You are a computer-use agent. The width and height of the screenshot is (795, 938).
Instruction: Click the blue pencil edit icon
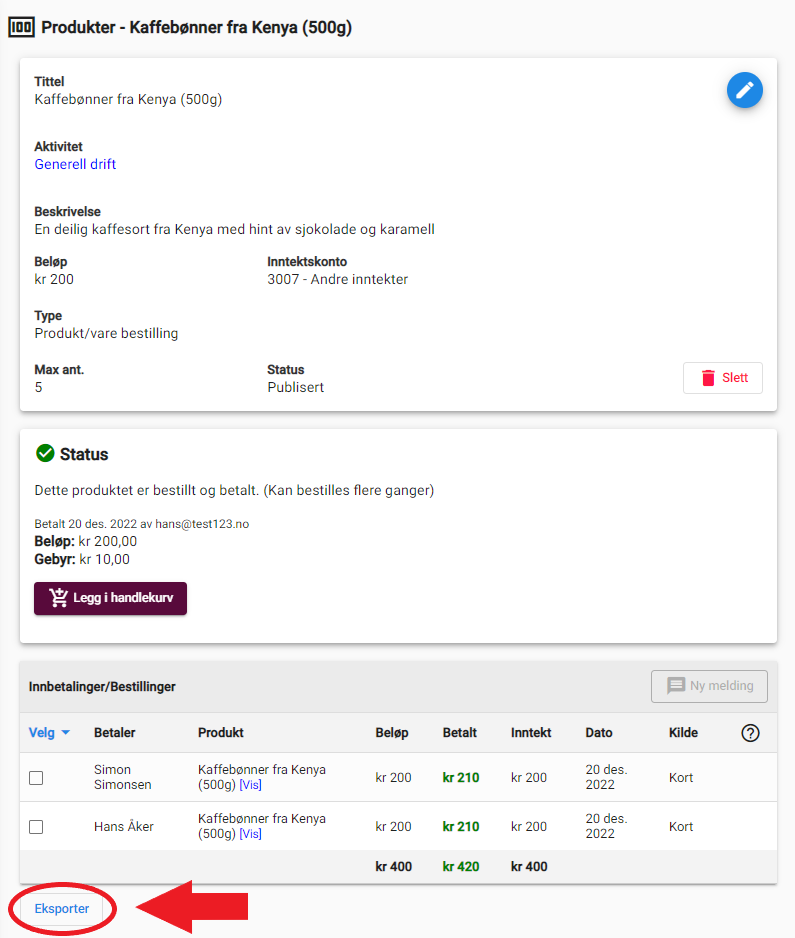click(744, 90)
